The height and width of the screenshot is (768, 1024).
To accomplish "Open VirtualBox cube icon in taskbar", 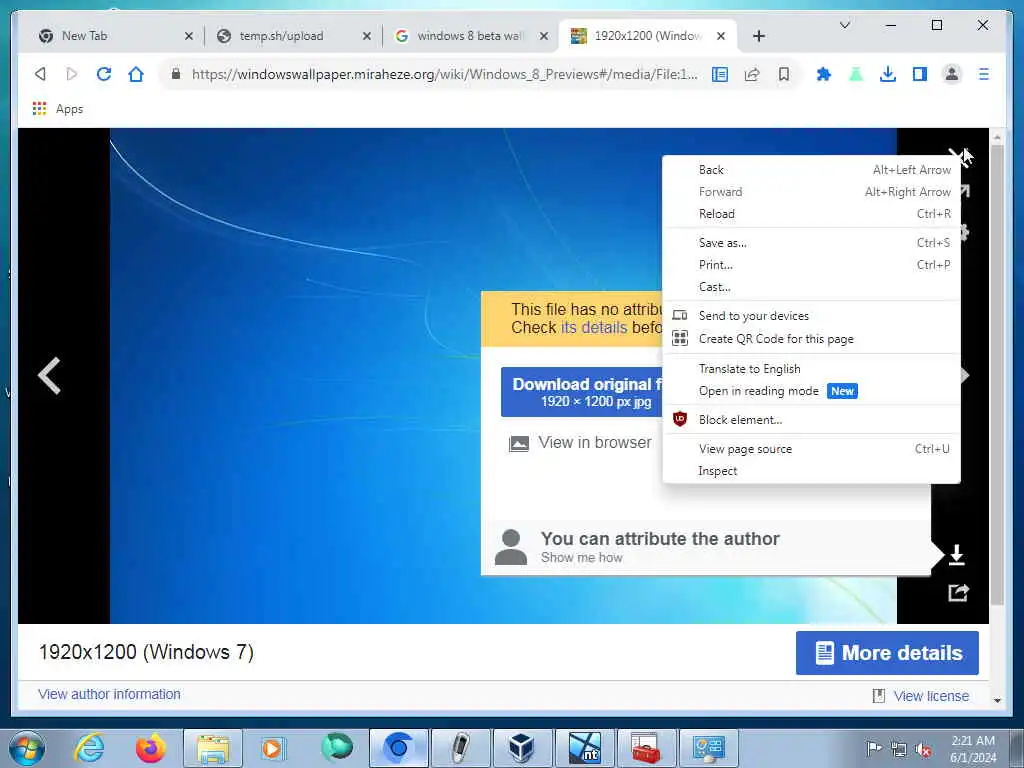I will [x=521, y=748].
